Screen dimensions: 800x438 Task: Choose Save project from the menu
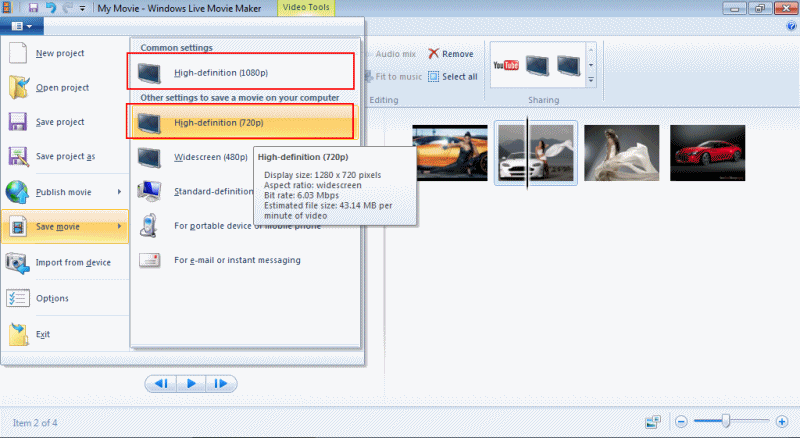click(x=65, y=122)
